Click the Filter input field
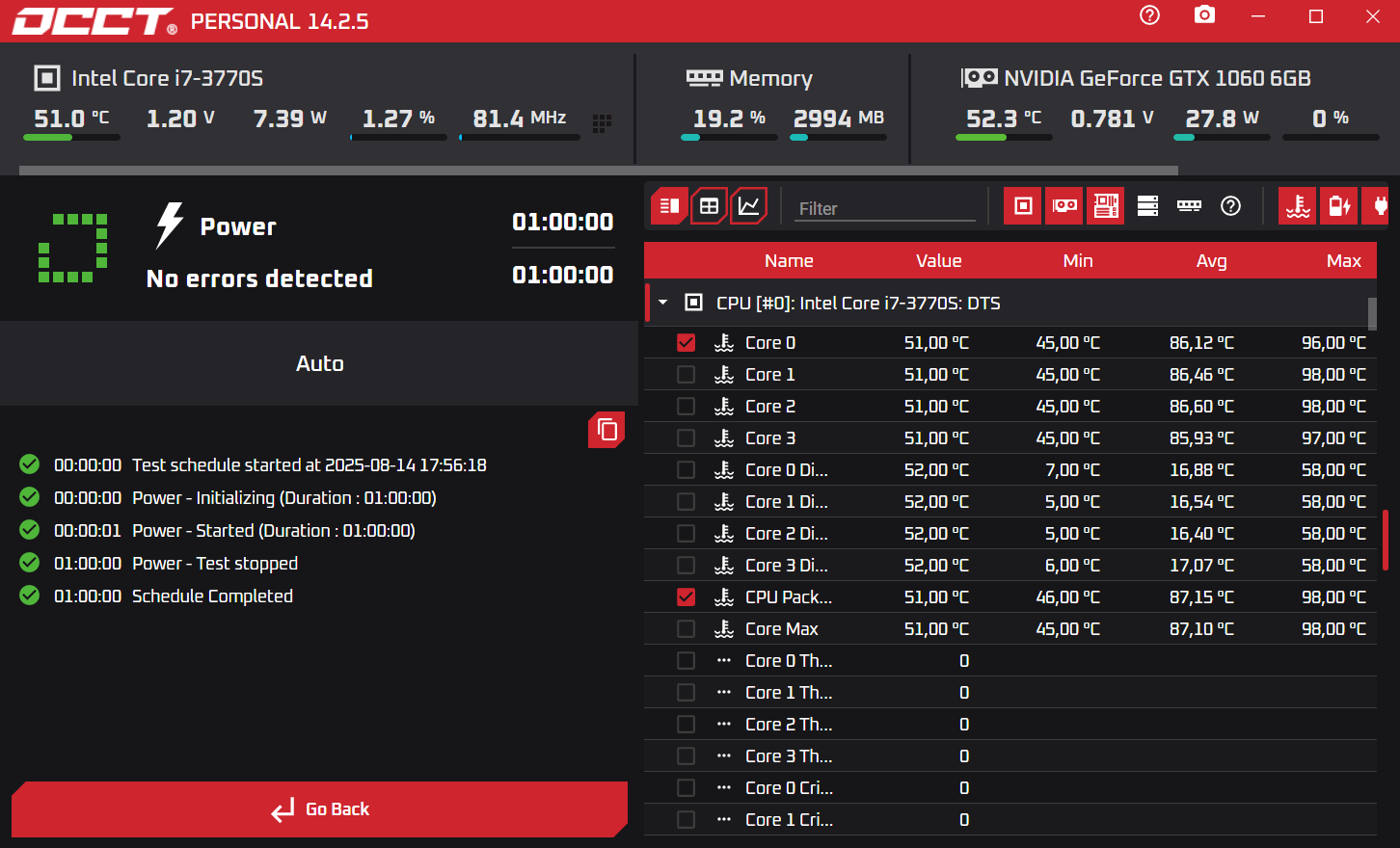This screenshot has width=1400, height=848. (x=885, y=208)
